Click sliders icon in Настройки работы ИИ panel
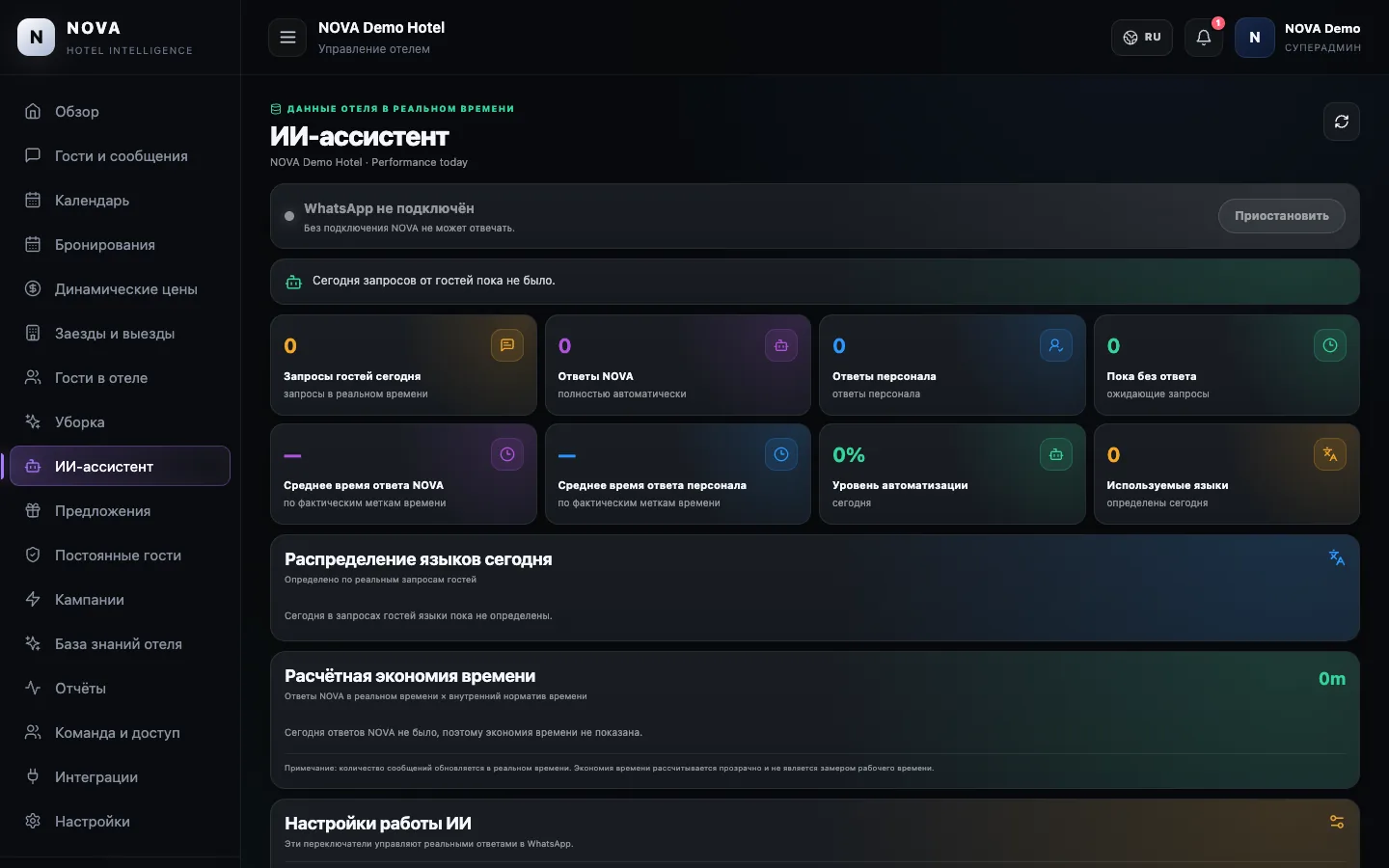The height and width of the screenshot is (868, 1389). coord(1337,822)
